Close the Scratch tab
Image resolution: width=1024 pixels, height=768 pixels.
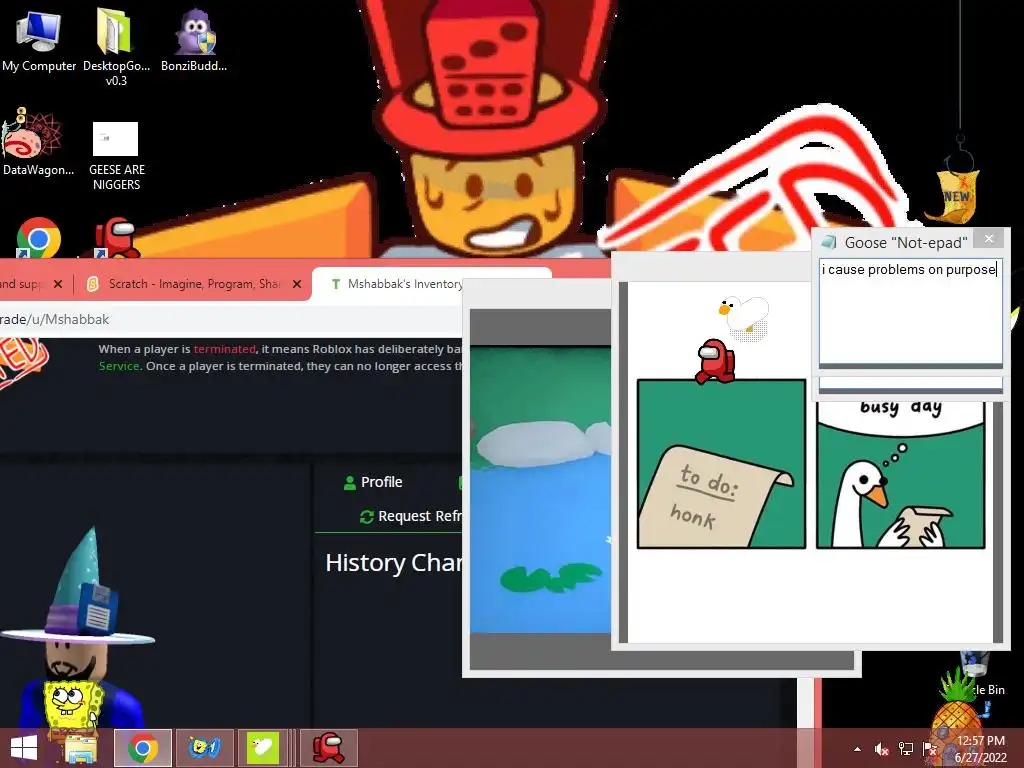click(297, 284)
